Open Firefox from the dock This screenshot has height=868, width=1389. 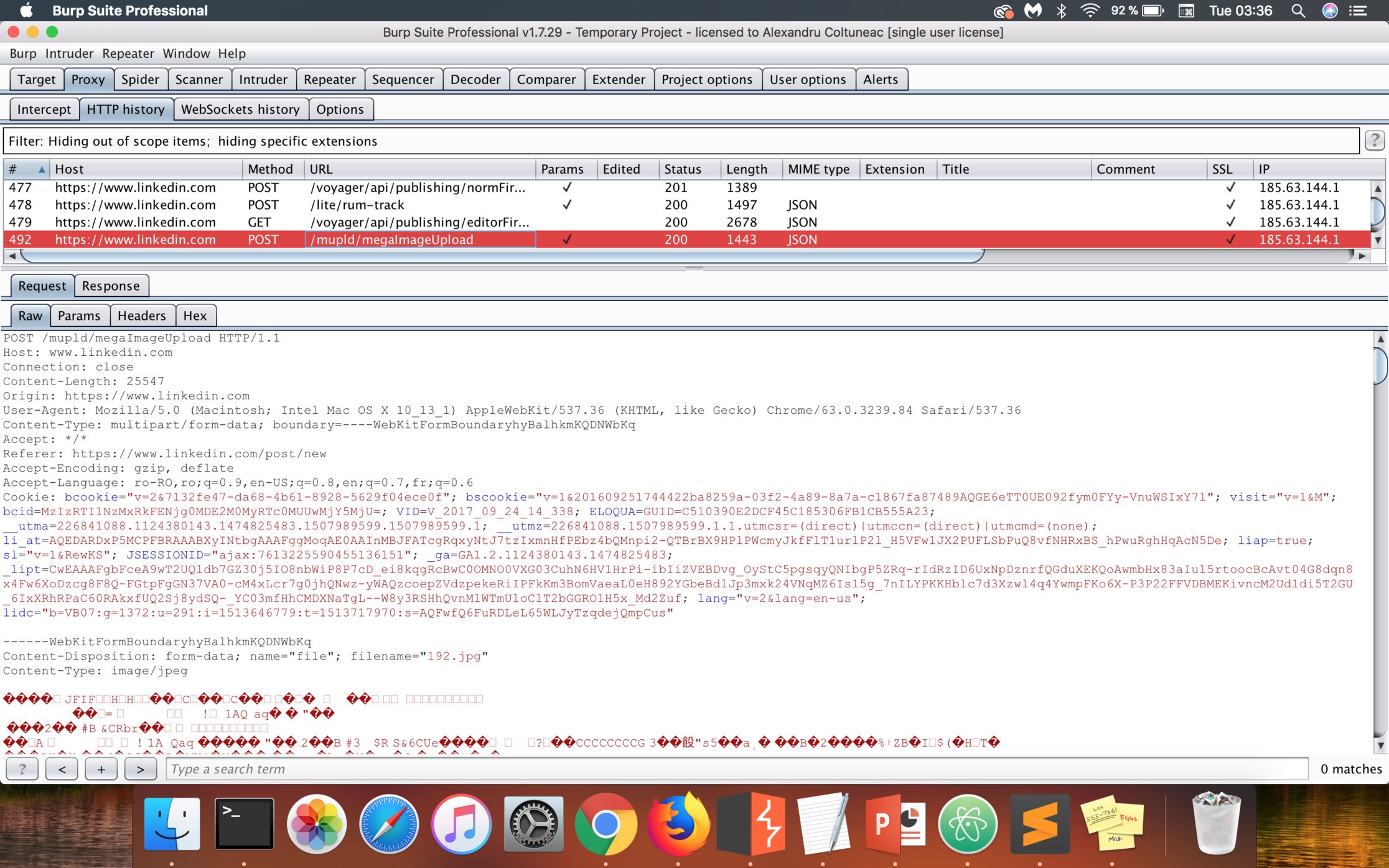pyautogui.click(x=678, y=824)
